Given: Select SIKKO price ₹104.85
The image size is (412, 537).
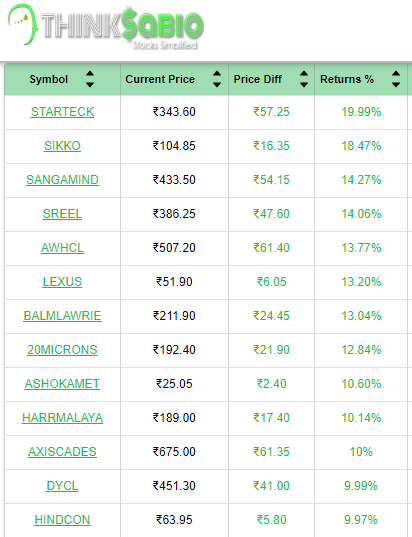Looking at the screenshot, I should point(174,146).
